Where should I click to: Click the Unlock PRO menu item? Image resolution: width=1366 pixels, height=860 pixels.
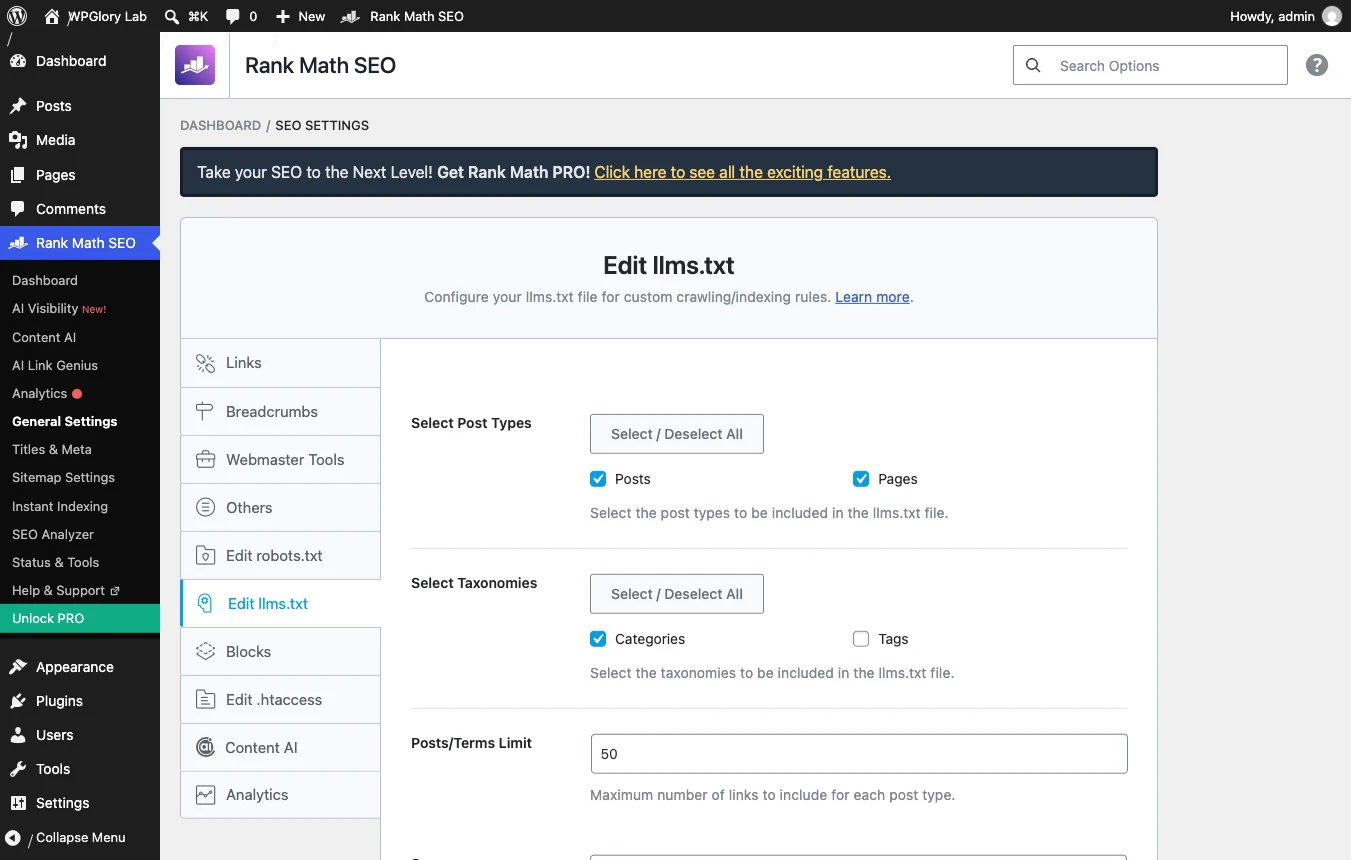[x=80, y=618]
